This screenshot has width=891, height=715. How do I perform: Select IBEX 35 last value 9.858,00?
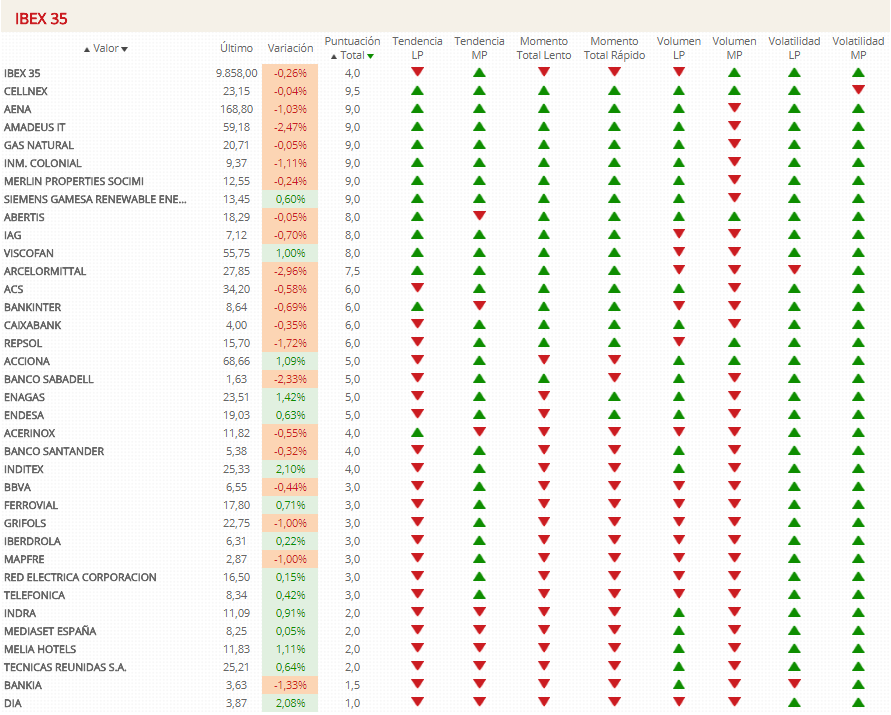[236, 73]
